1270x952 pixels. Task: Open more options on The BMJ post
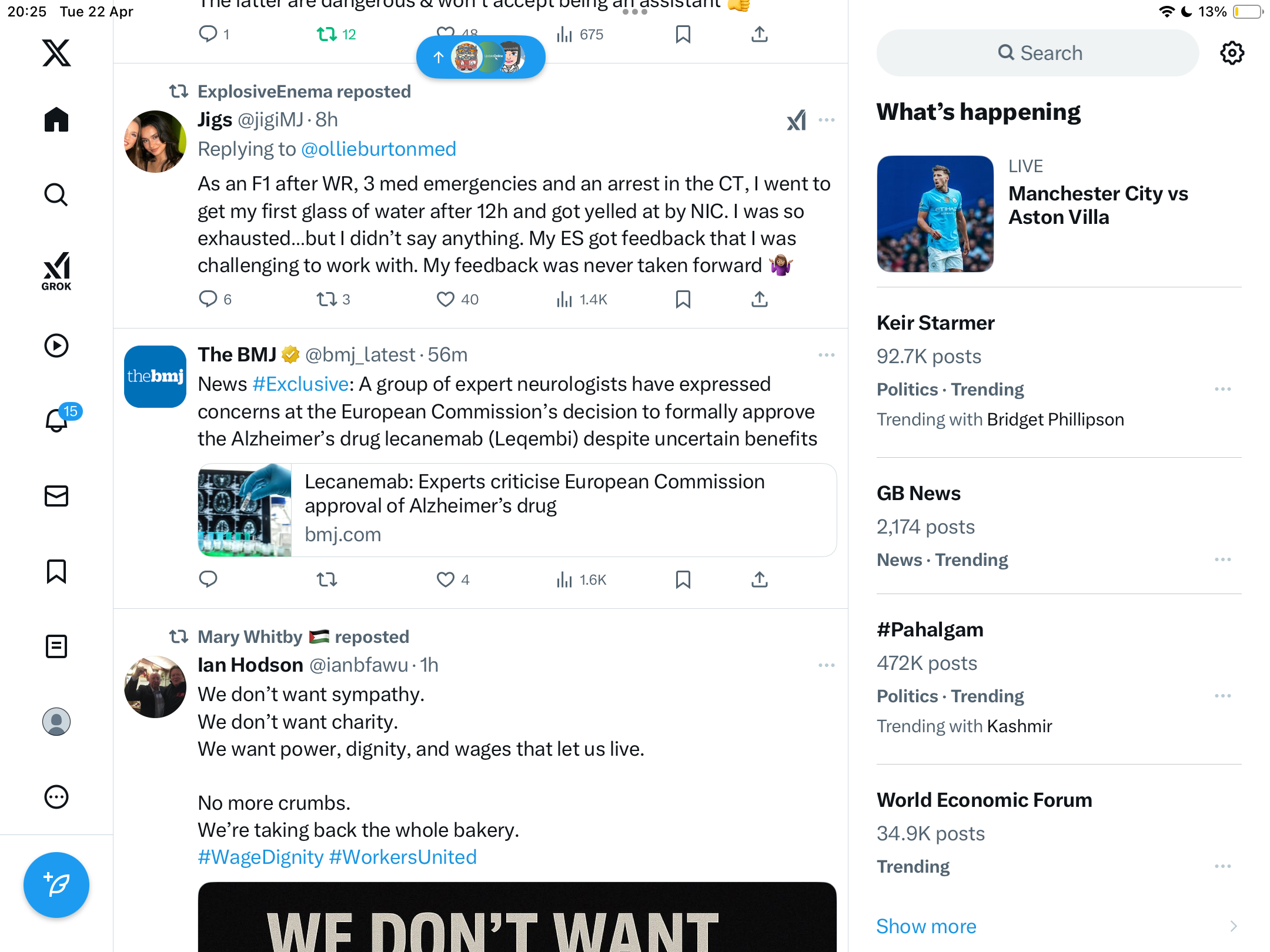(826, 355)
